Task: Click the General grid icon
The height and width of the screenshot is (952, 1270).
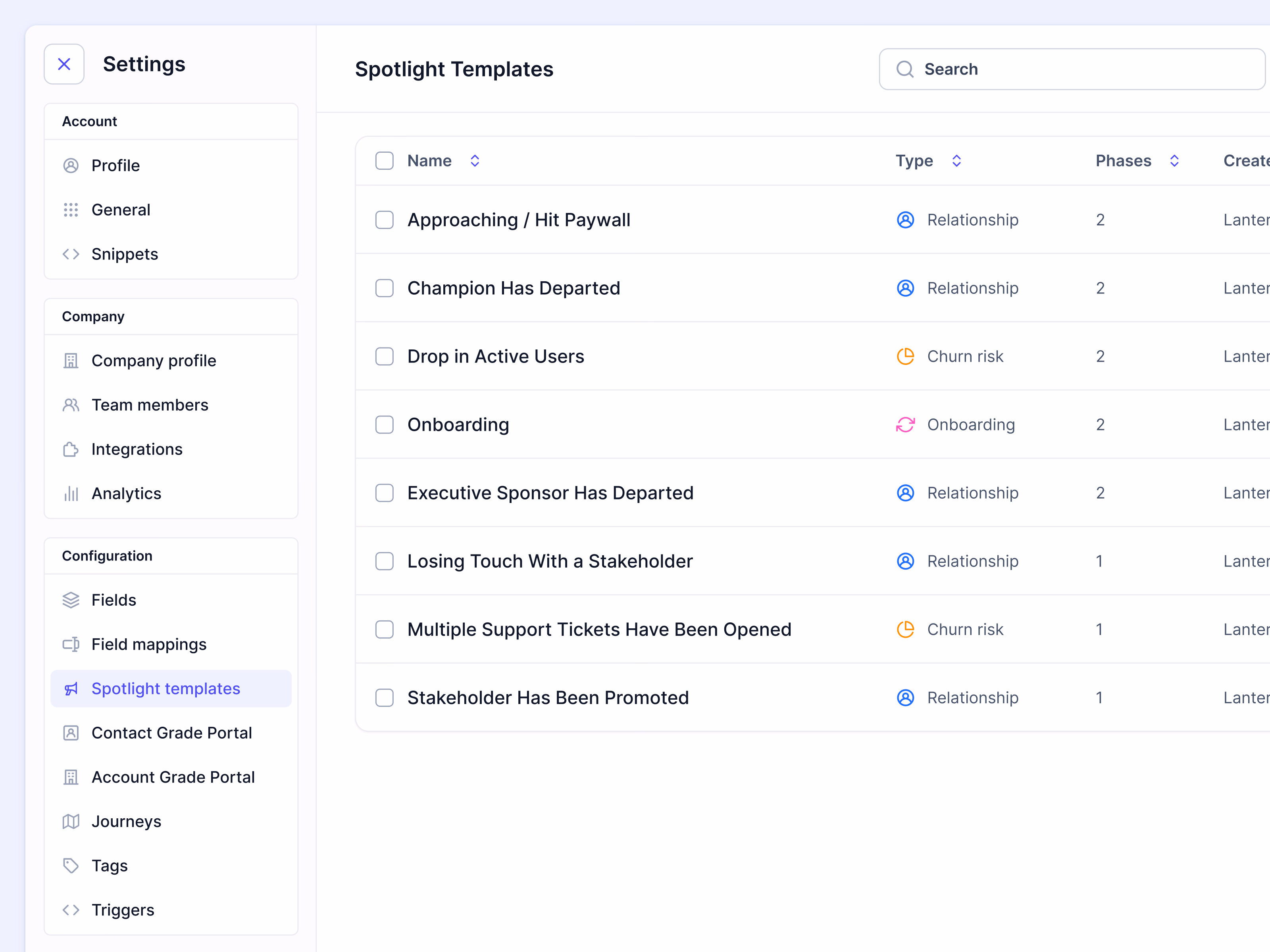Action: (71, 210)
